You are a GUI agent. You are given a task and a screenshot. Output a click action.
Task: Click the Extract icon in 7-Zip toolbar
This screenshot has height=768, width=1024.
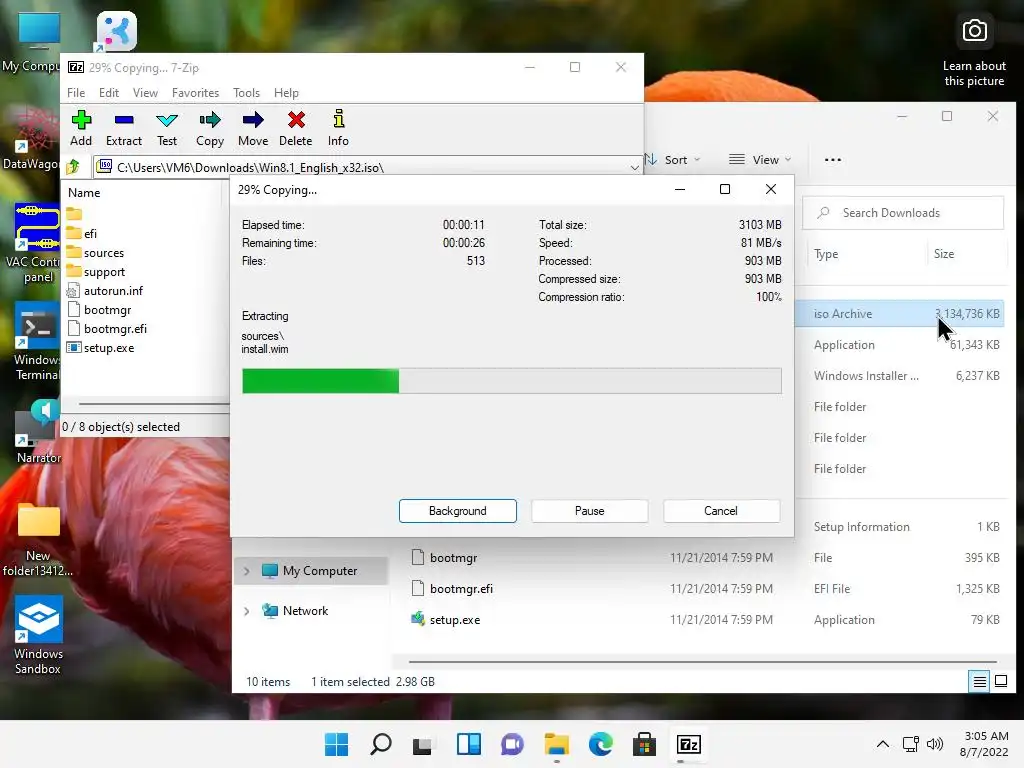coord(123,120)
